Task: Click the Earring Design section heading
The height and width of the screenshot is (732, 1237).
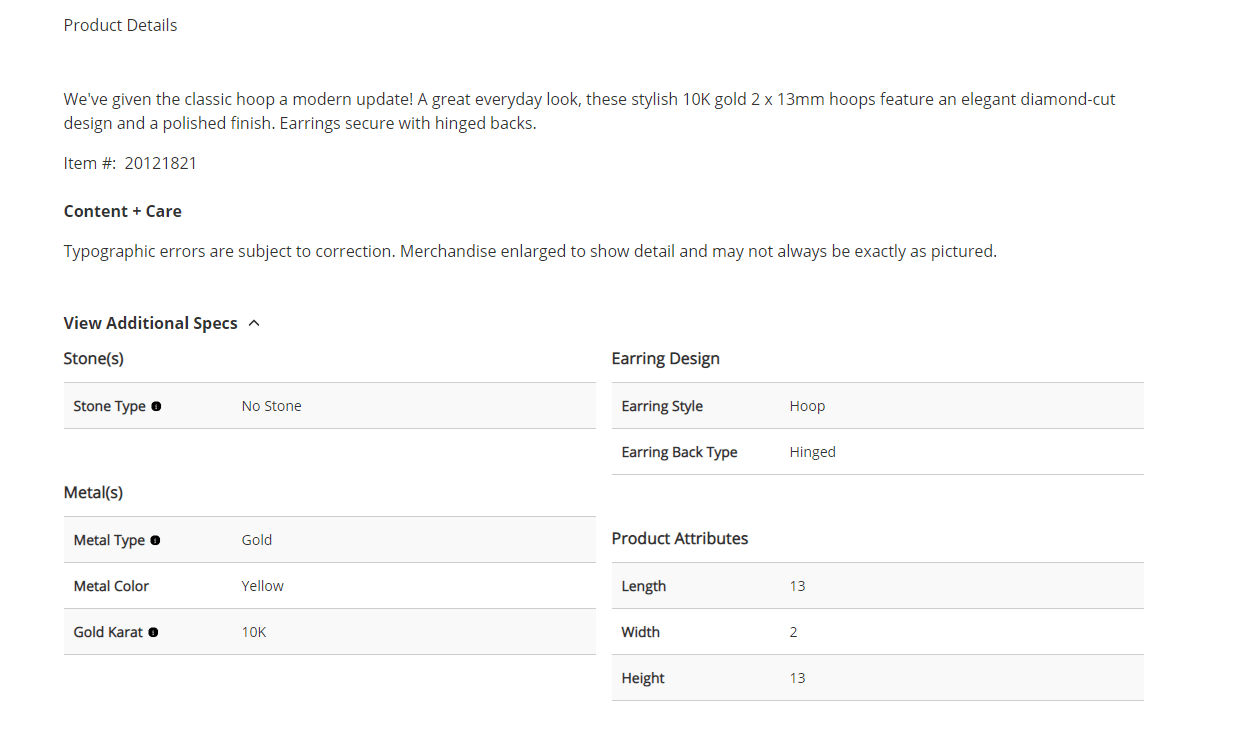Action: (x=665, y=358)
